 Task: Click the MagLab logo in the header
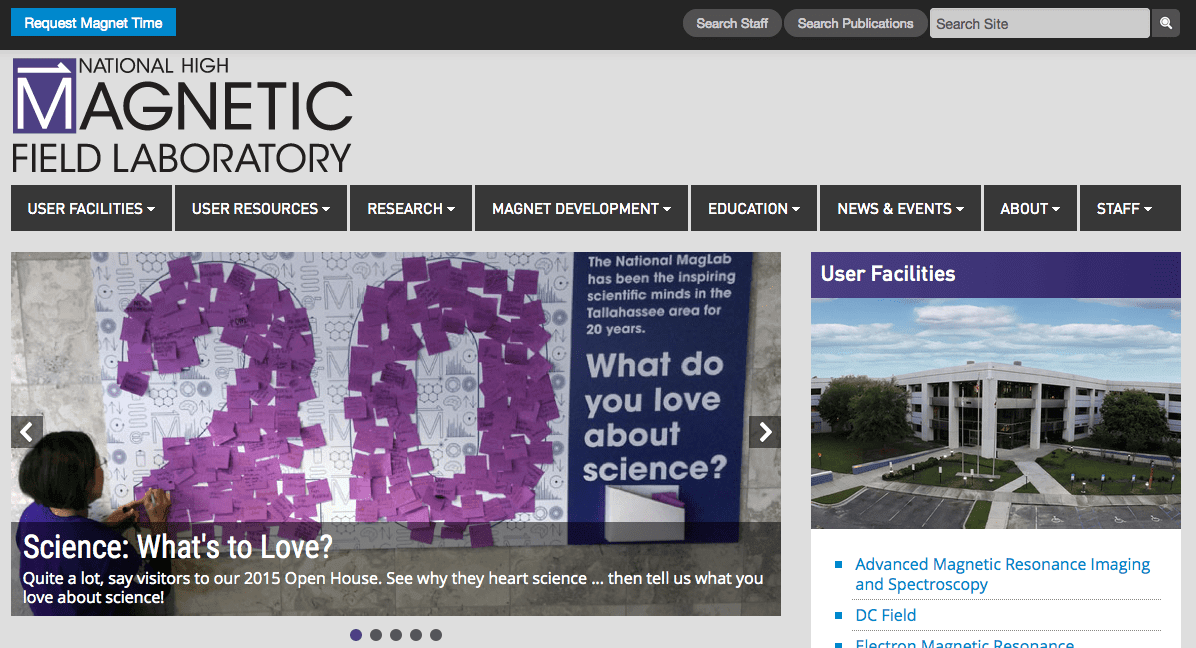click(x=182, y=115)
